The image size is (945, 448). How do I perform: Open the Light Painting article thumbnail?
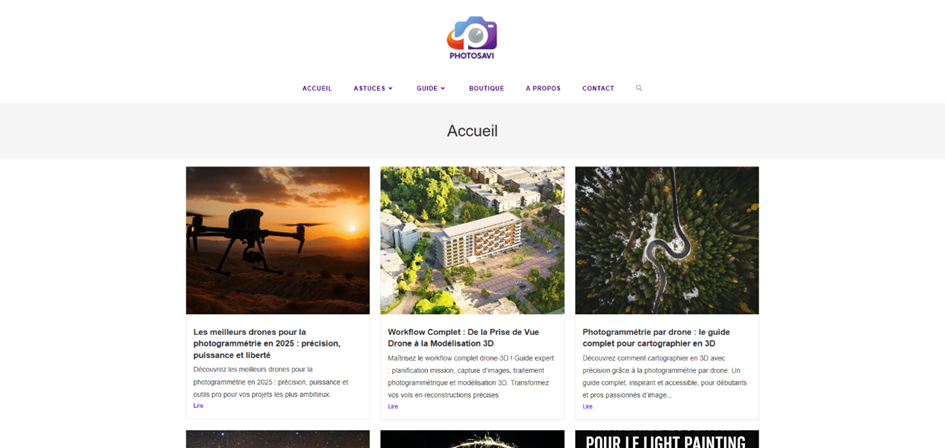coord(667,439)
